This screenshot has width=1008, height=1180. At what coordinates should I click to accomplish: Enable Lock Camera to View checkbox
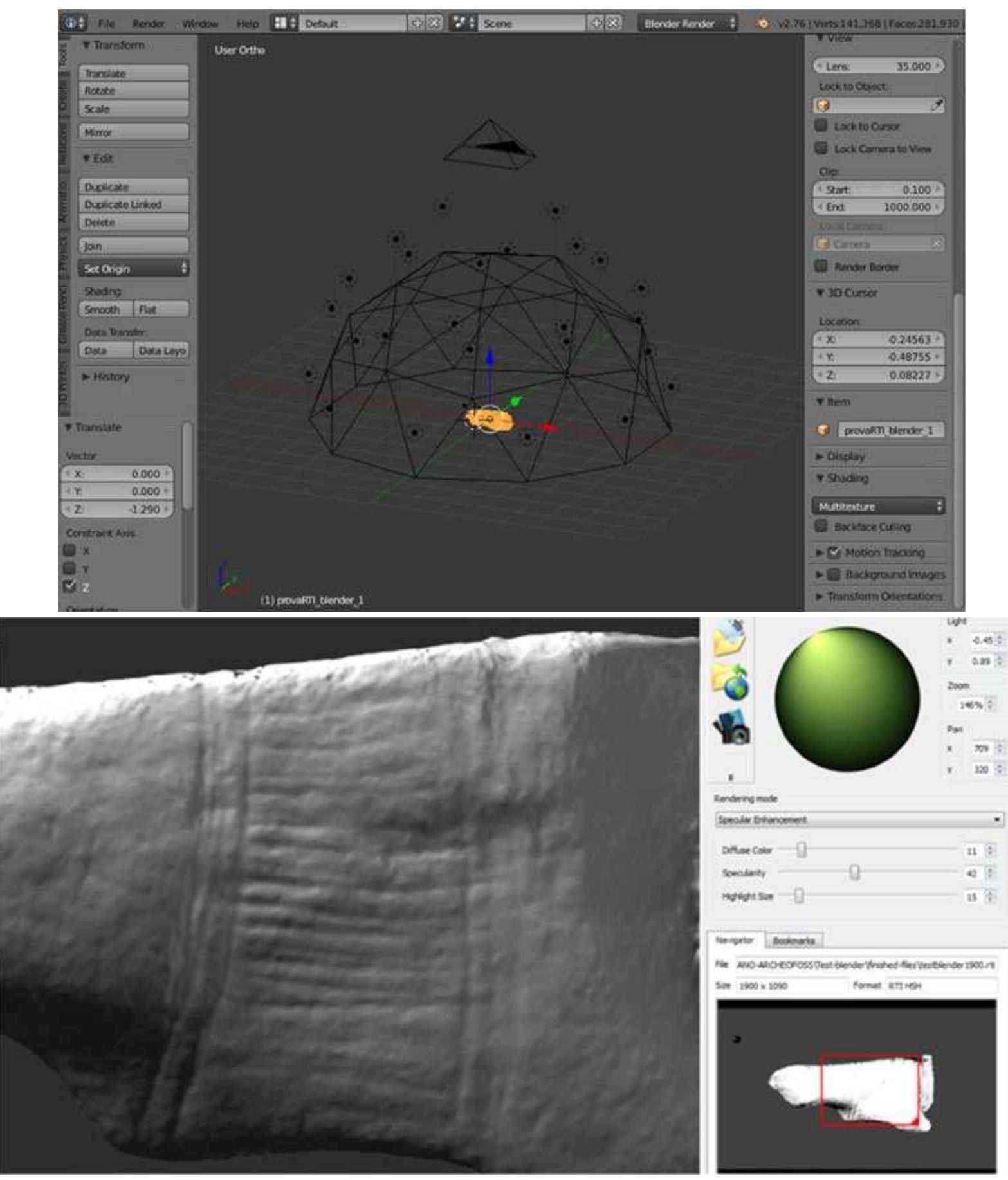pyautogui.click(x=821, y=148)
